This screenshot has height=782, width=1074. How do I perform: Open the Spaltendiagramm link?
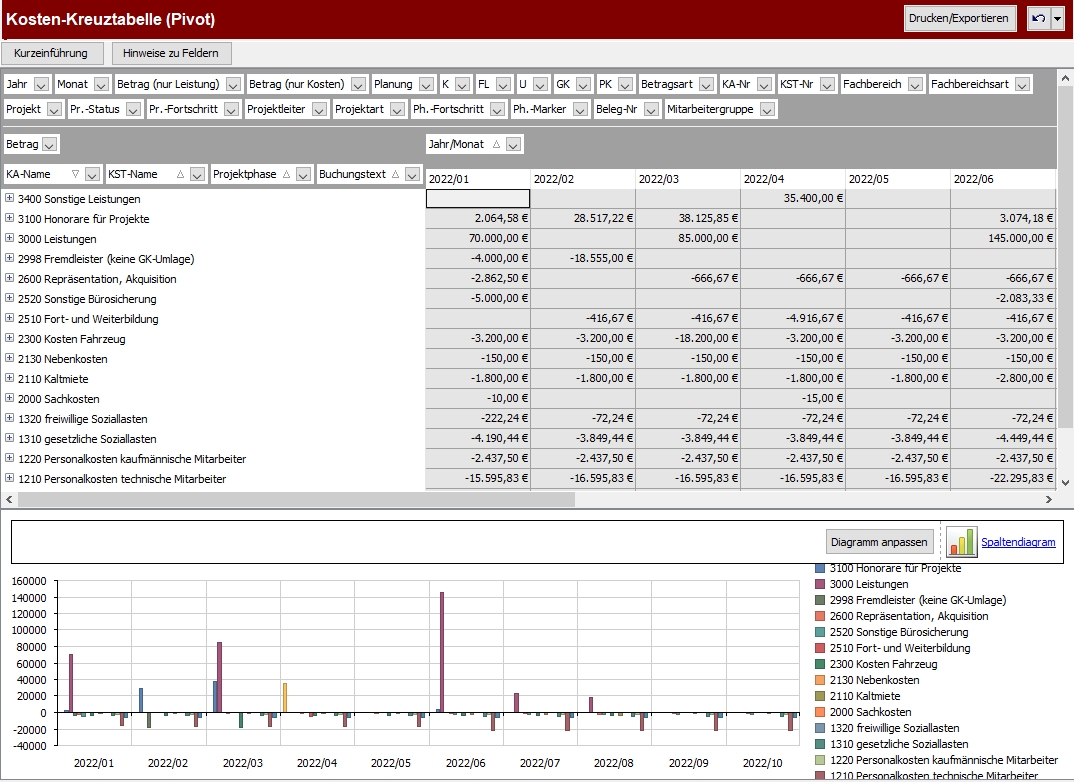[1018, 542]
